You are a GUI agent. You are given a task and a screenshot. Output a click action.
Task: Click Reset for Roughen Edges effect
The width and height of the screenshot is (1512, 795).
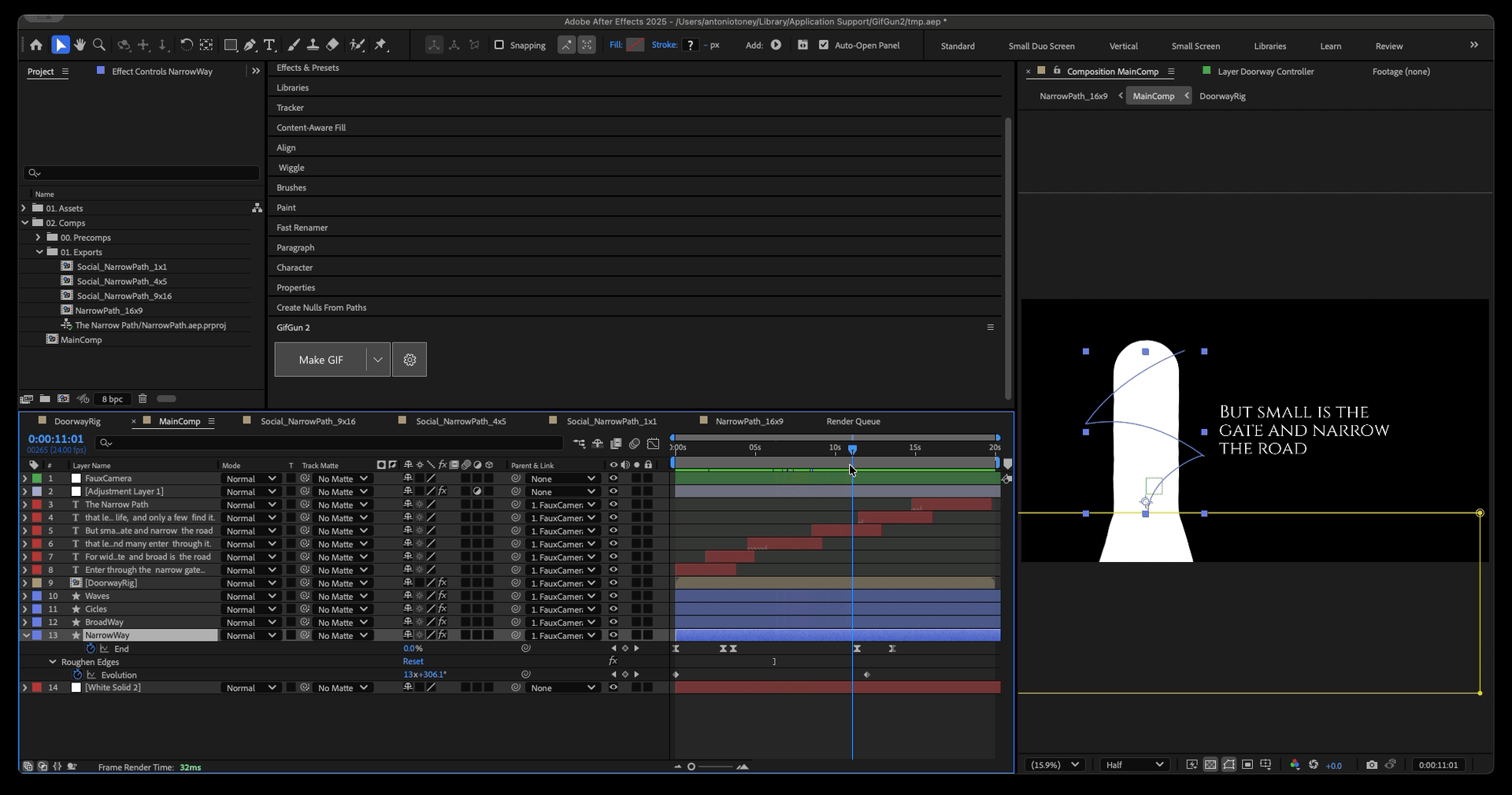click(413, 662)
